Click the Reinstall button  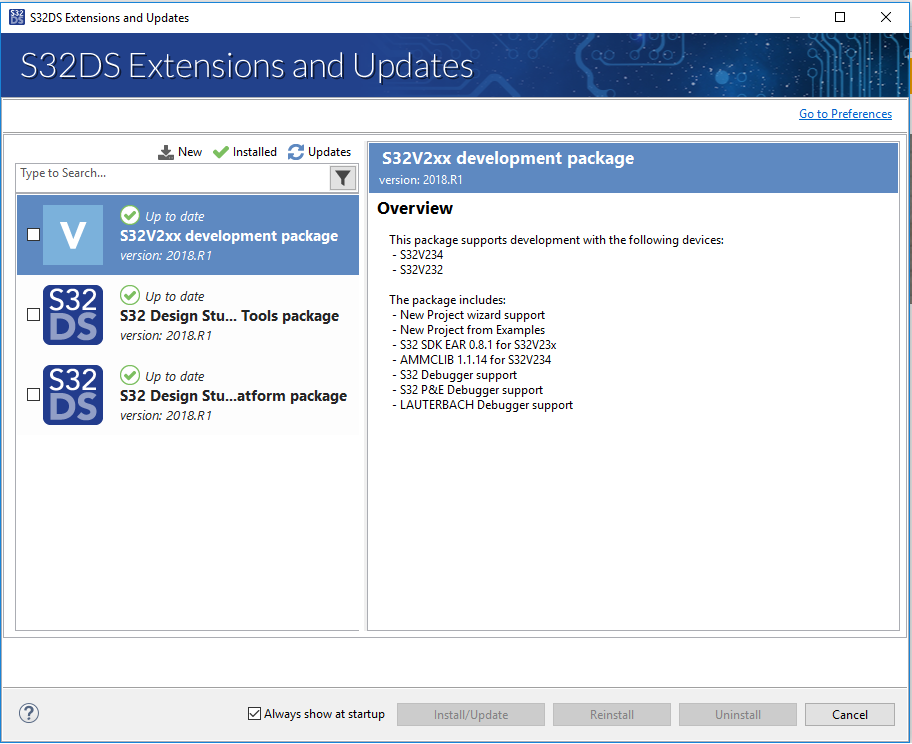click(x=611, y=715)
